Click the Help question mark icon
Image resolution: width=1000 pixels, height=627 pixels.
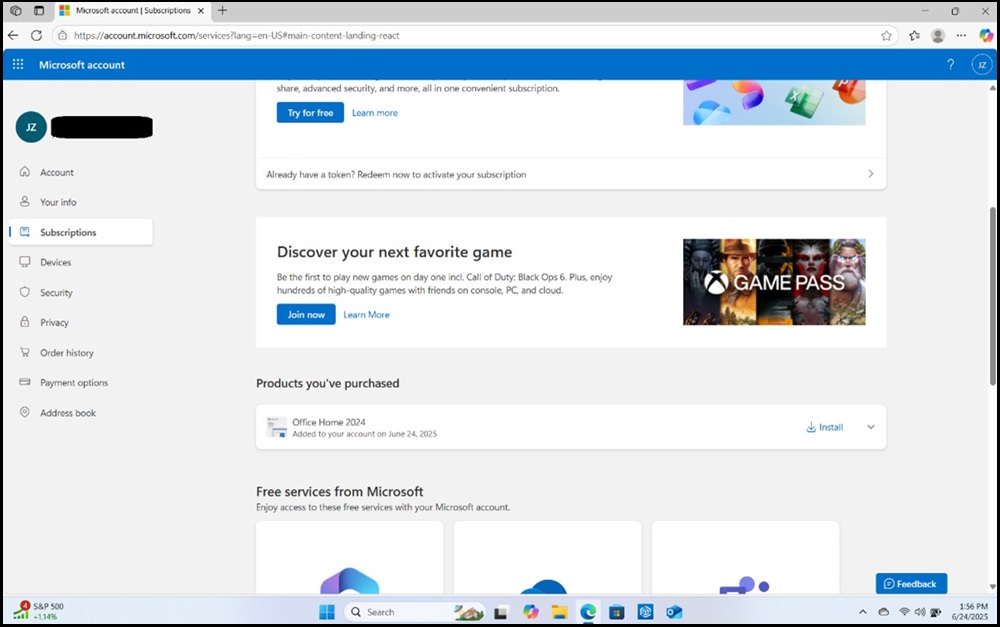[x=950, y=64]
